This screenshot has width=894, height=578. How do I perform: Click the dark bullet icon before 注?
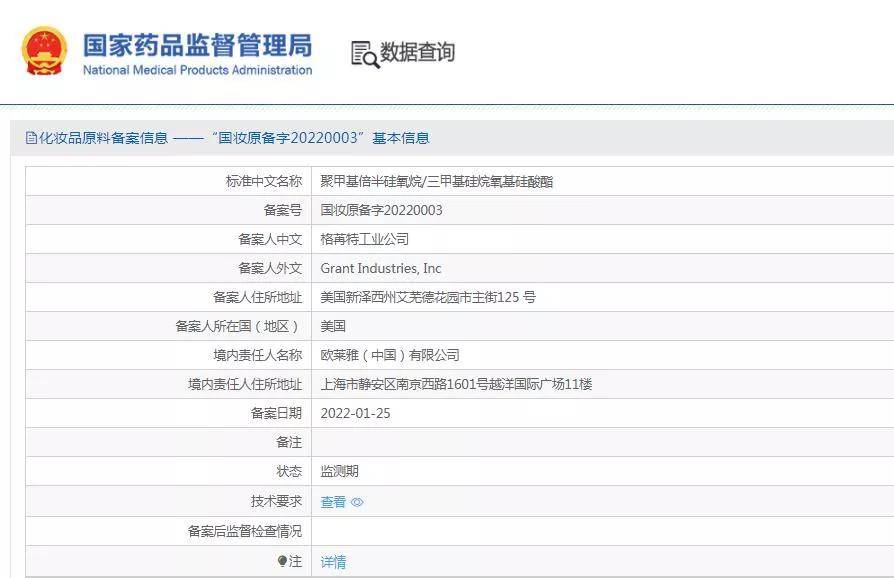click(282, 561)
